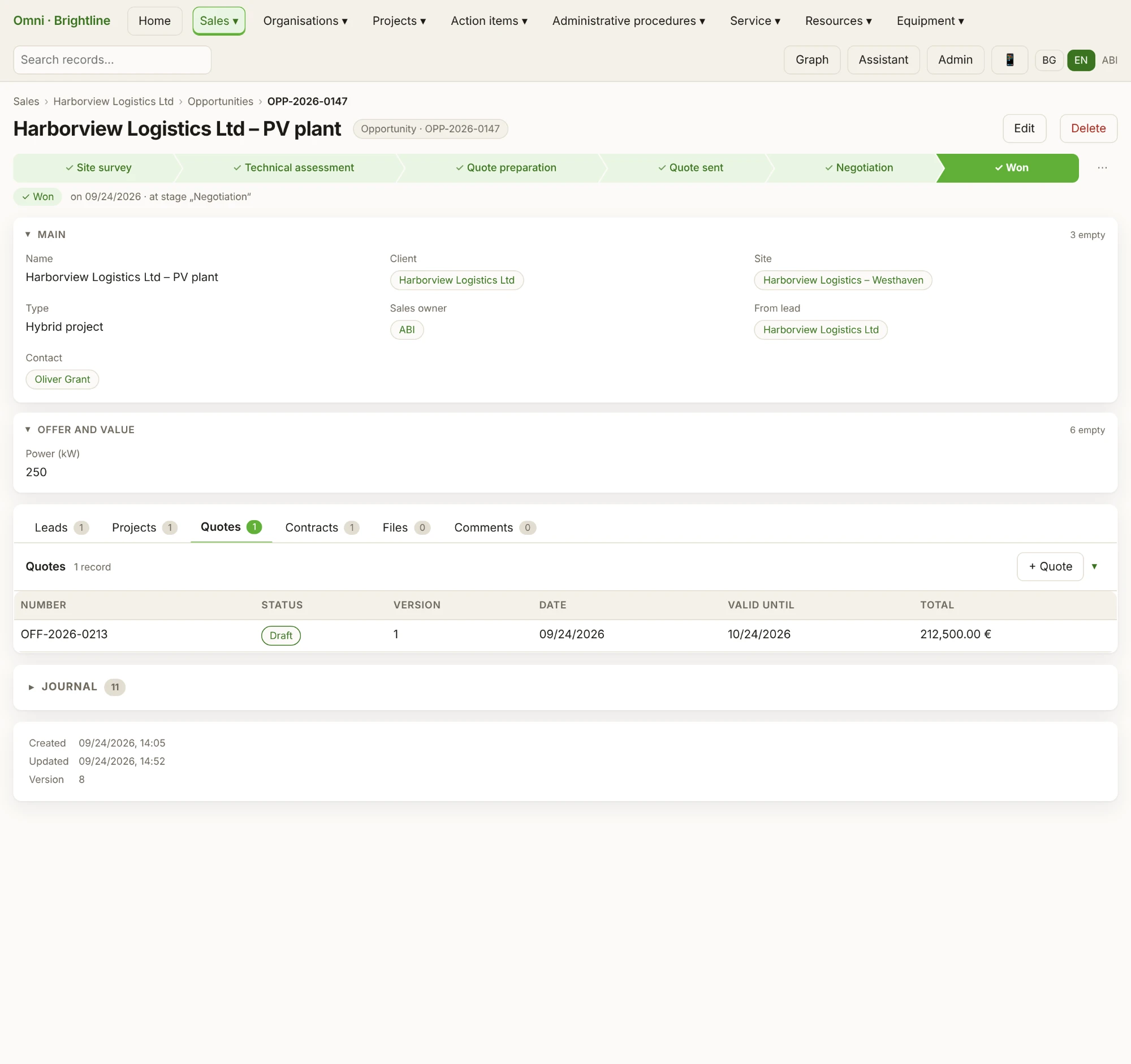The height and width of the screenshot is (1064, 1131).
Task: Open the stage bar ellipsis menu
Action: (x=1102, y=168)
